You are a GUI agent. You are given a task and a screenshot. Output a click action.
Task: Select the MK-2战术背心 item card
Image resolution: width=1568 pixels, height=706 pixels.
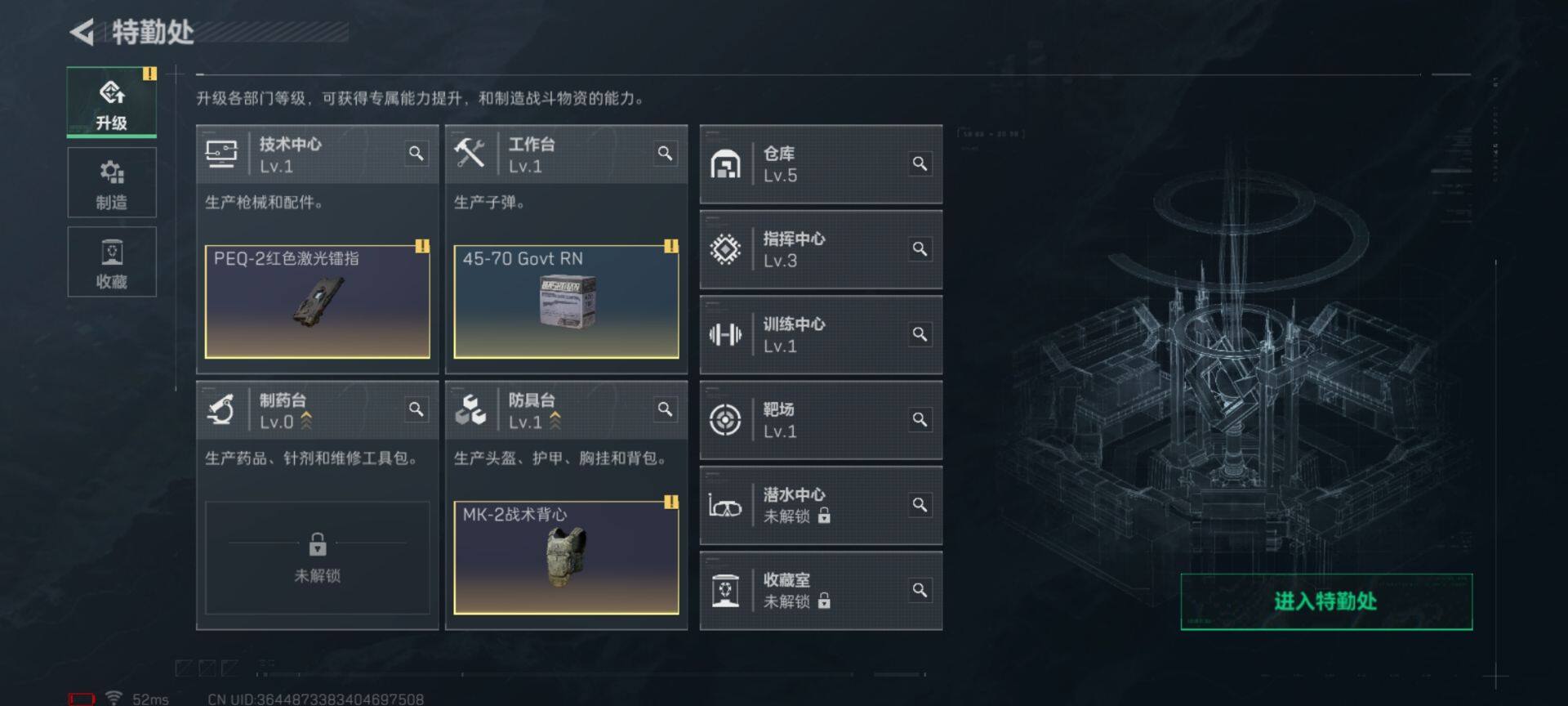[567, 557]
